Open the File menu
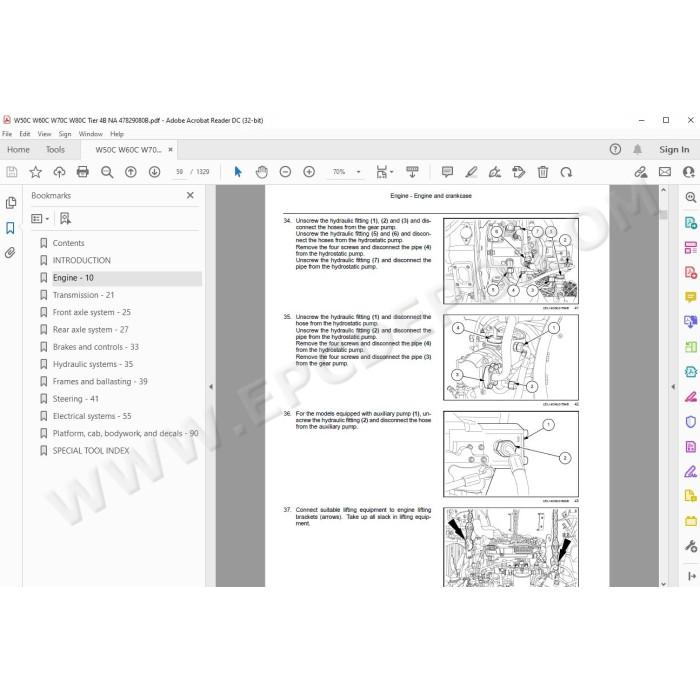Viewport: 700px width, 700px height. point(7,134)
